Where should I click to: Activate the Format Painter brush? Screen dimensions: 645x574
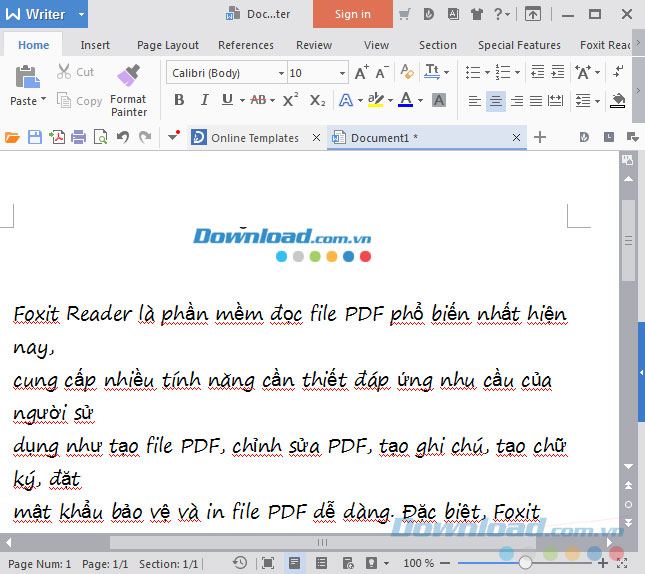point(128,75)
